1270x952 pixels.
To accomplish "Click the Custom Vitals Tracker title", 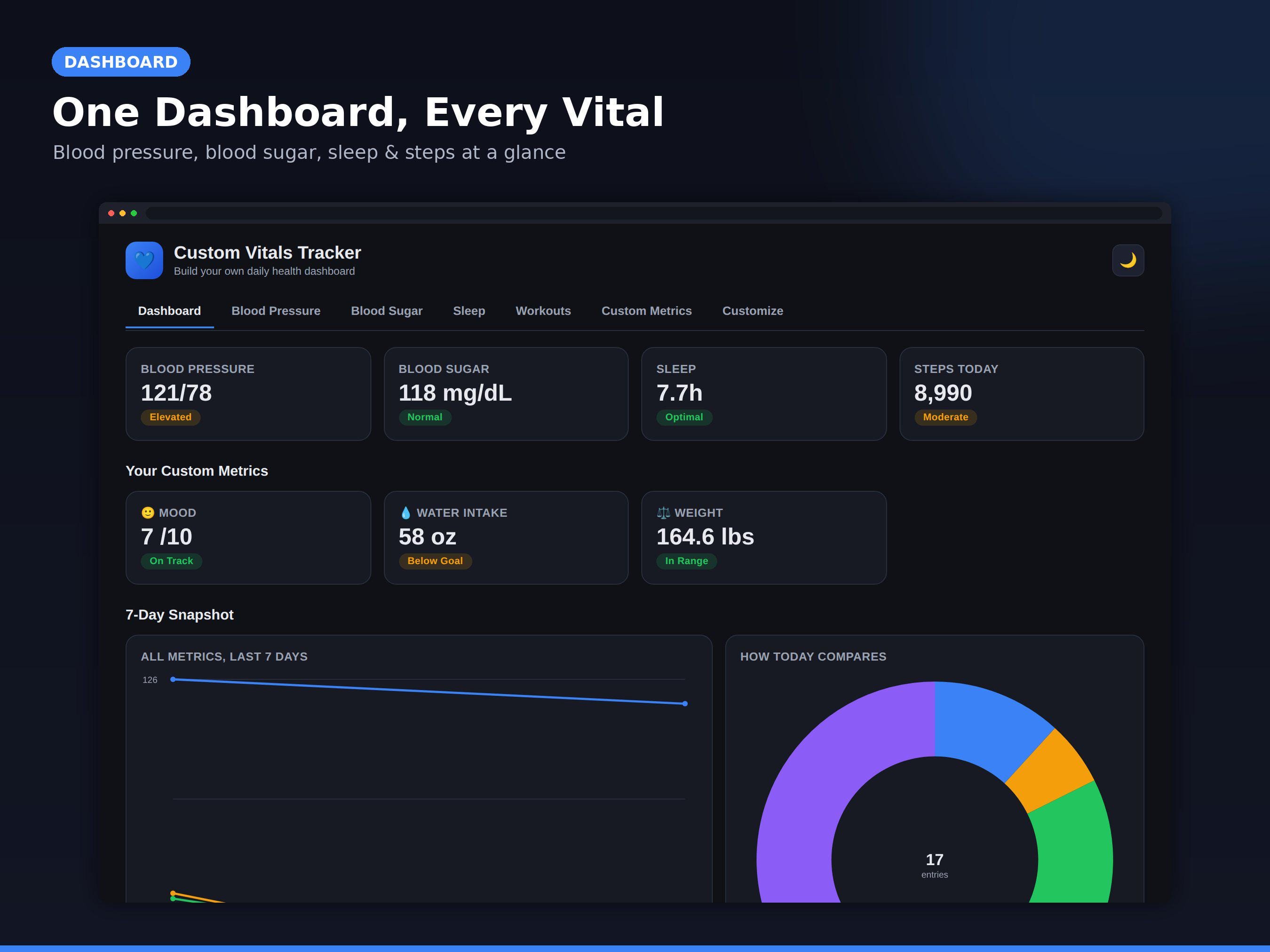I will coord(268,252).
